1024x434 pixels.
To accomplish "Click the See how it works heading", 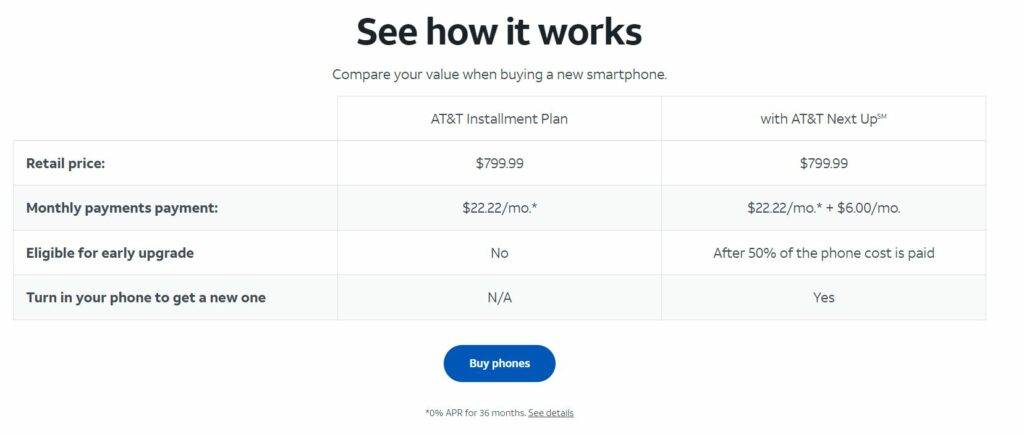I will point(499,31).
